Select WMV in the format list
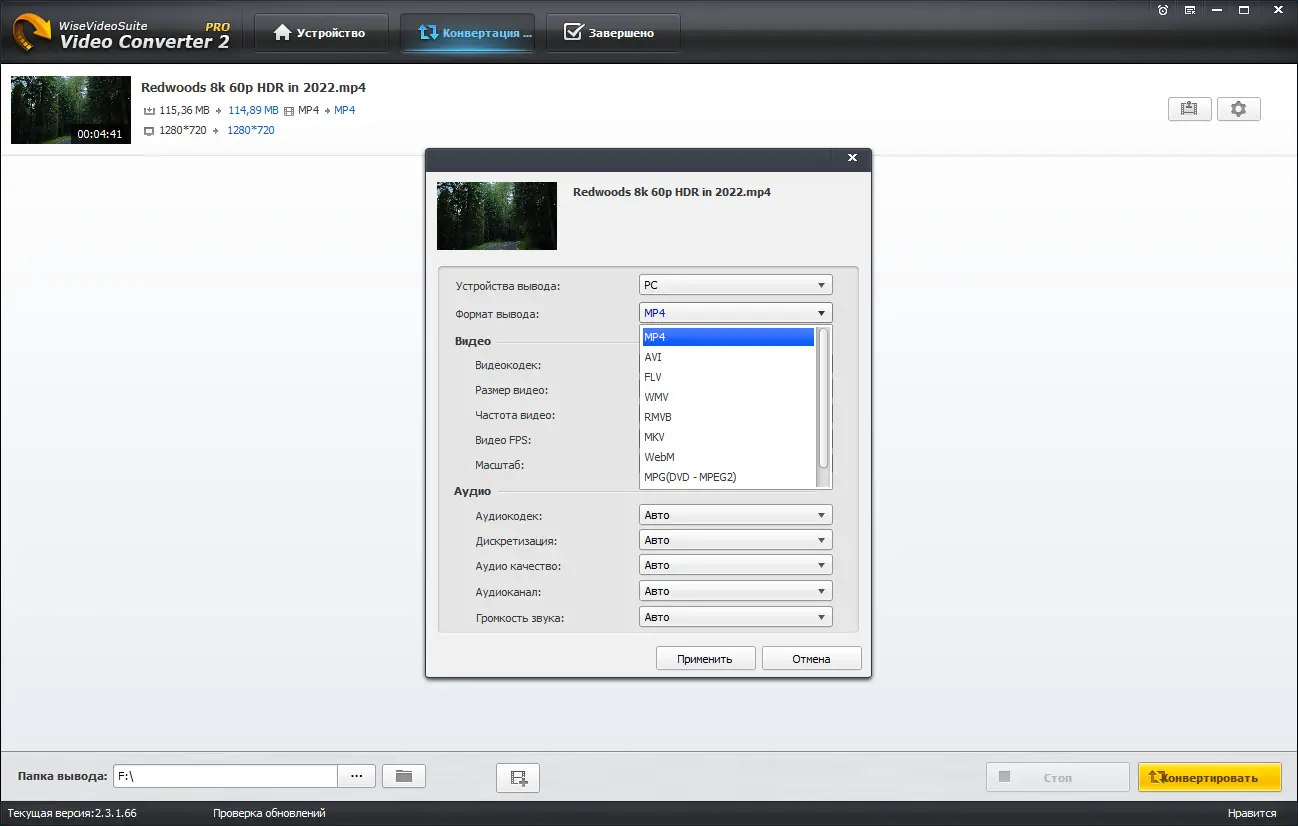 coord(728,397)
